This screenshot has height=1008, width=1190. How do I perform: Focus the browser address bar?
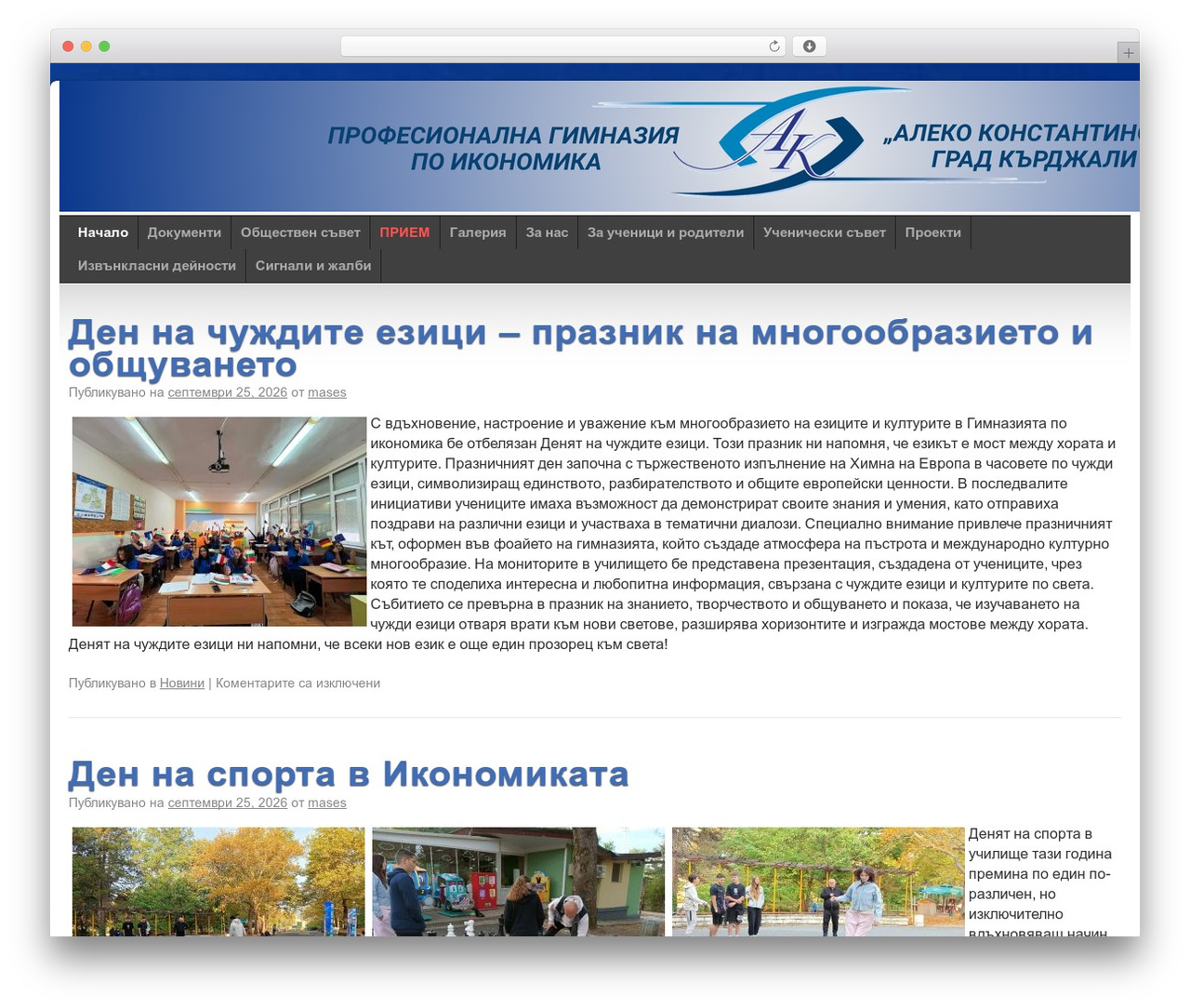point(562,46)
